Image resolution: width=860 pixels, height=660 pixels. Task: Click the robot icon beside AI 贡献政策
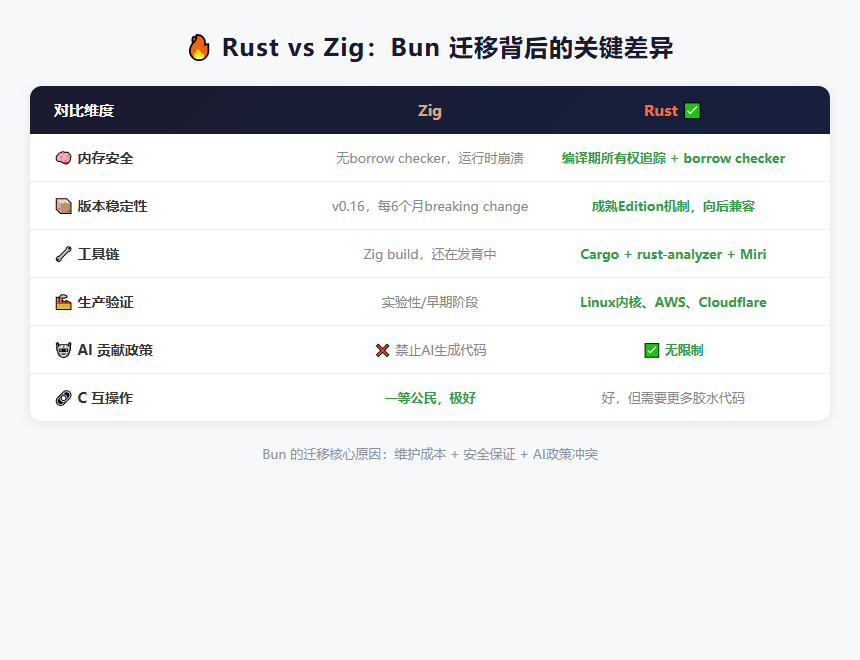63,350
